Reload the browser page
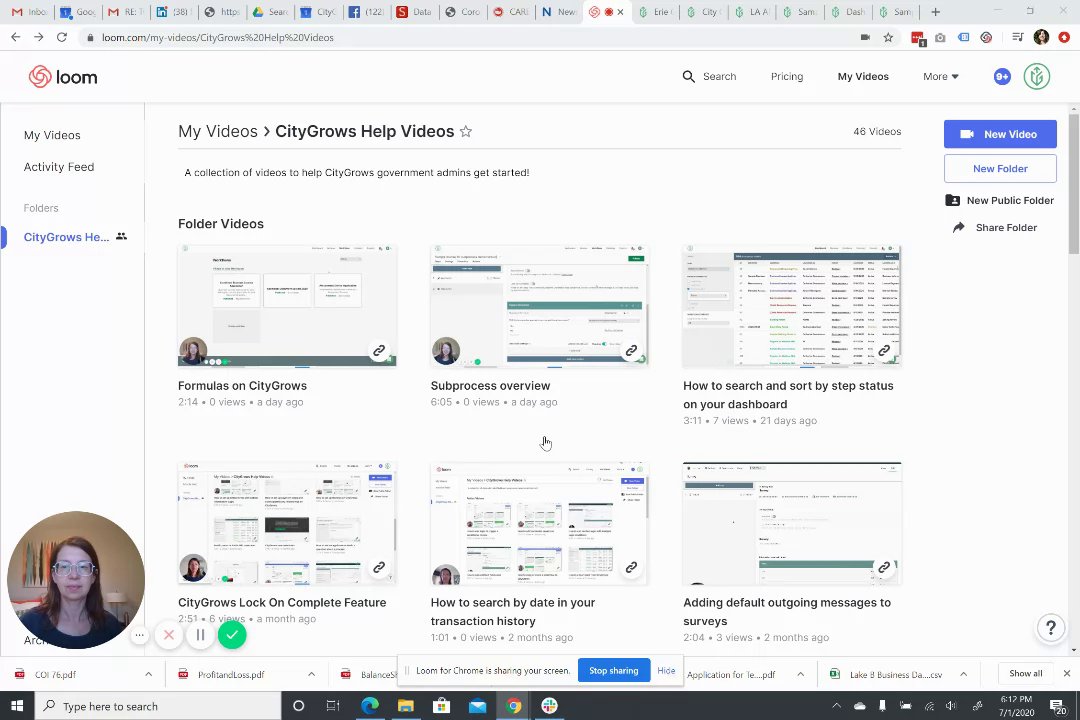 [x=62, y=37]
